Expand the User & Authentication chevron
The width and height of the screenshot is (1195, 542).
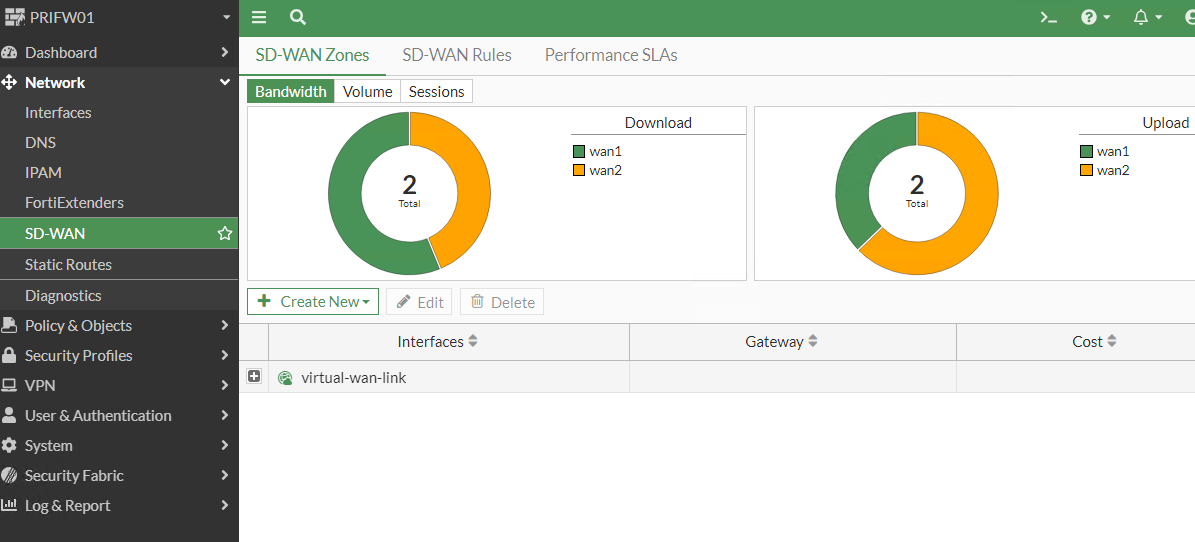point(225,415)
